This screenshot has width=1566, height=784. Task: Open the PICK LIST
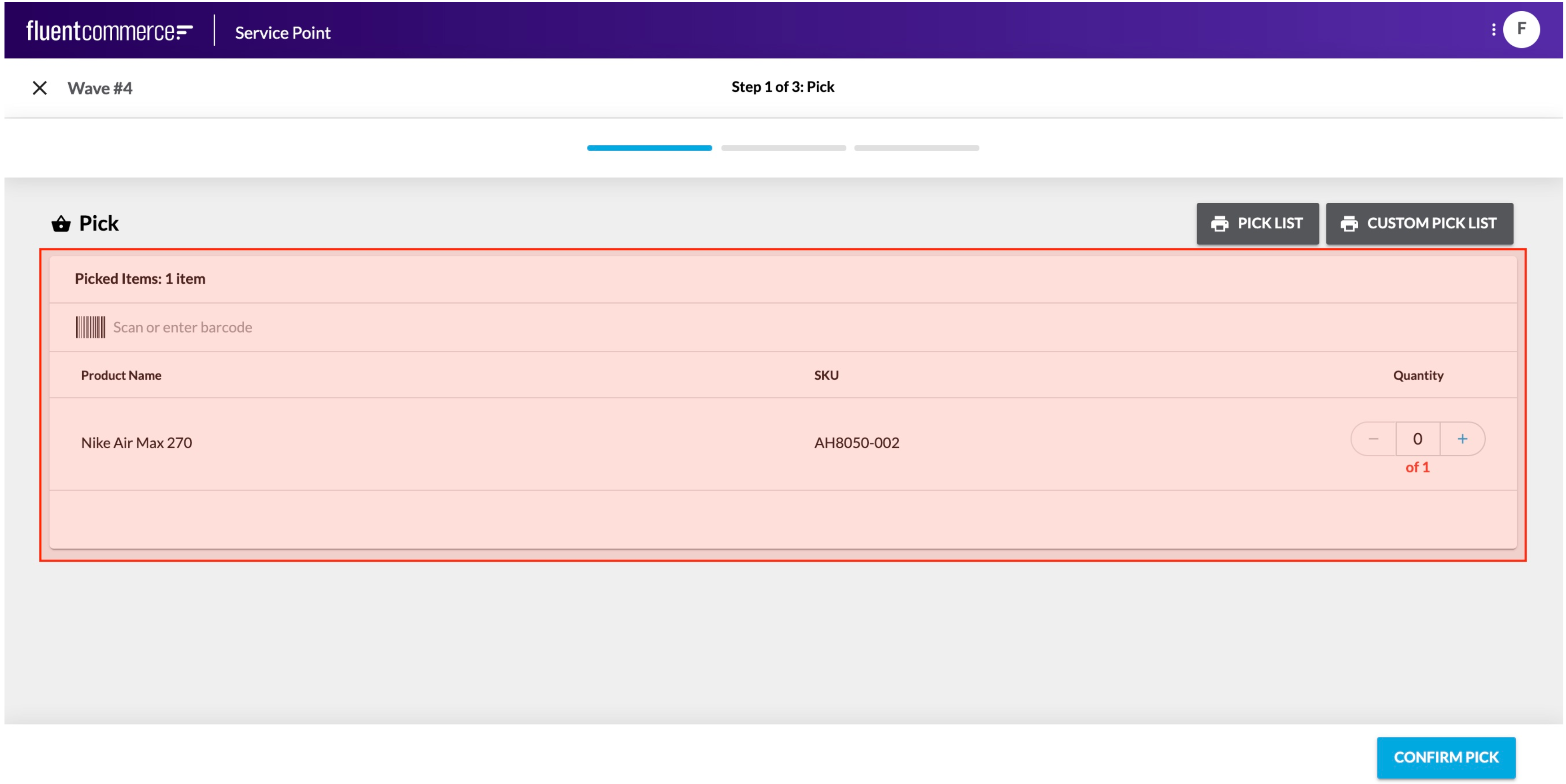coord(1257,223)
